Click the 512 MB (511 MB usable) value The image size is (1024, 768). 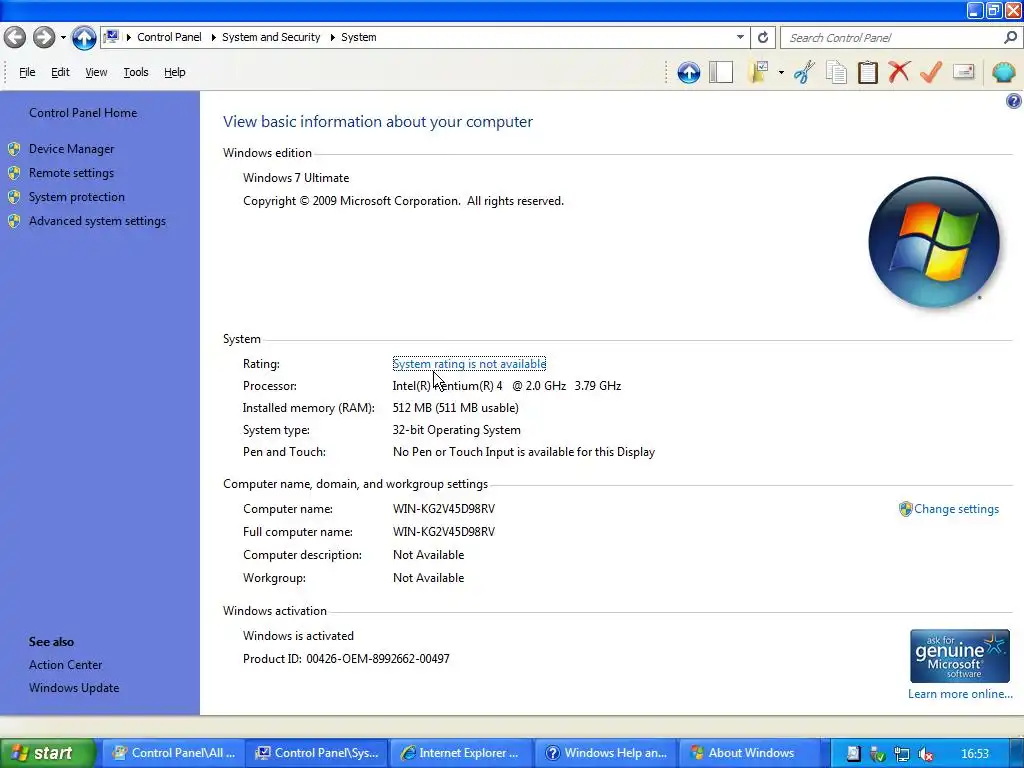[455, 408]
